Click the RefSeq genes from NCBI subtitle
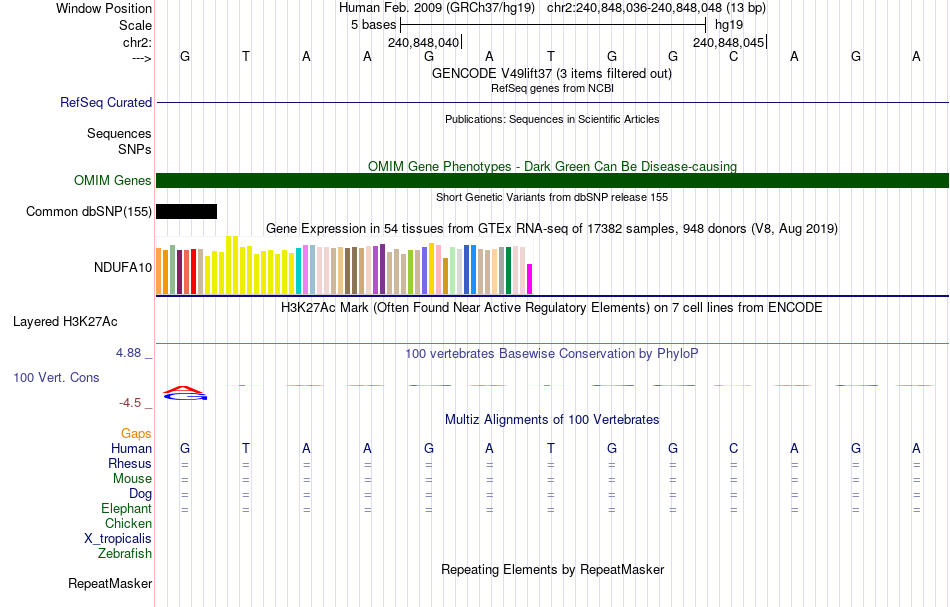The image size is (950, 607). click(553, 88)
